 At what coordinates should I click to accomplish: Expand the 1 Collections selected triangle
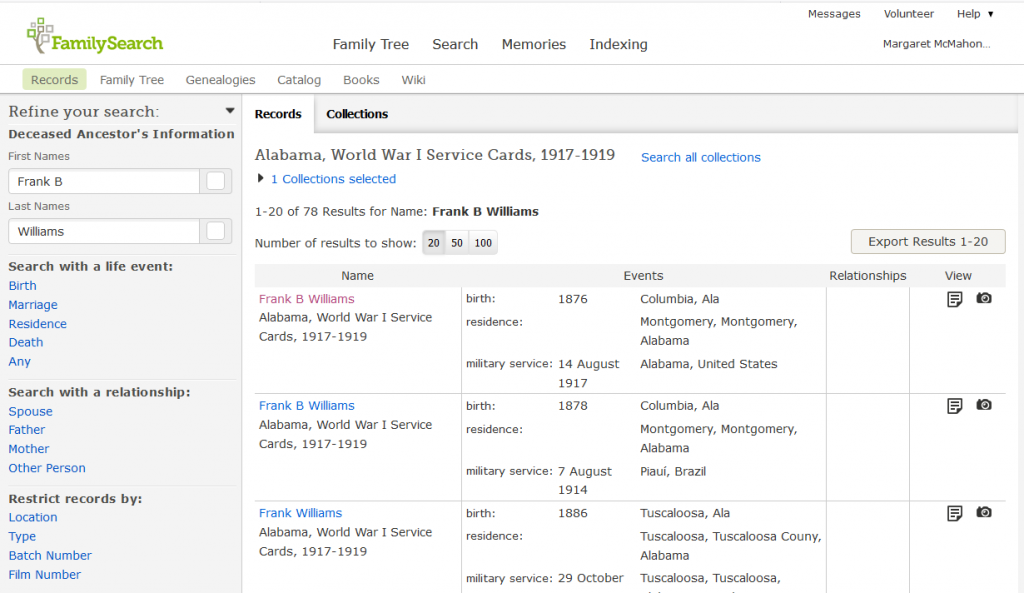click(x=261, y=178)
